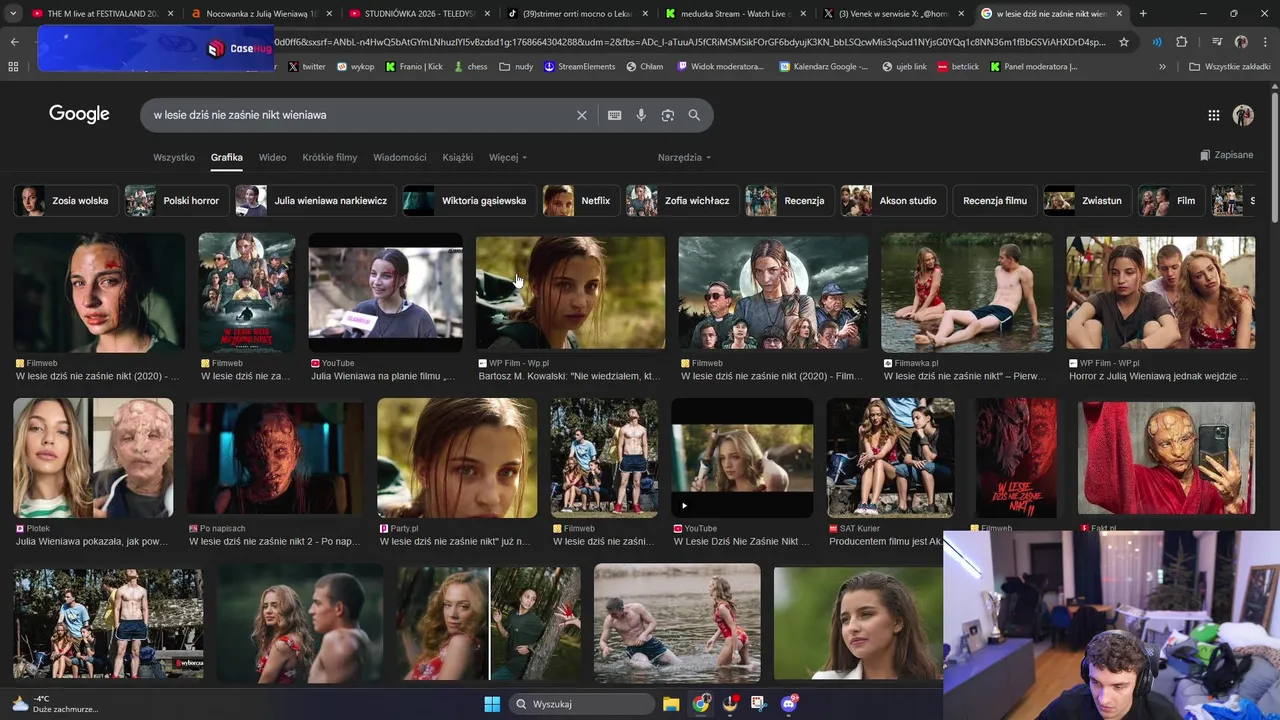Click the Windows Wyszukaj search box
Image resolution: width=1280 pixels, height=720 pixels.
[581, 704]
